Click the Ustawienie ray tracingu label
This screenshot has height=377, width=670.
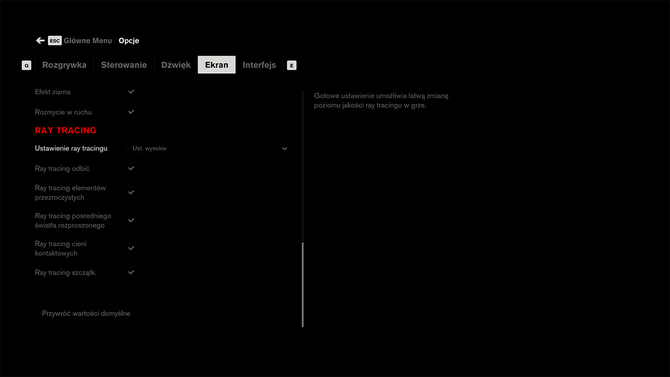coord(71,148)
